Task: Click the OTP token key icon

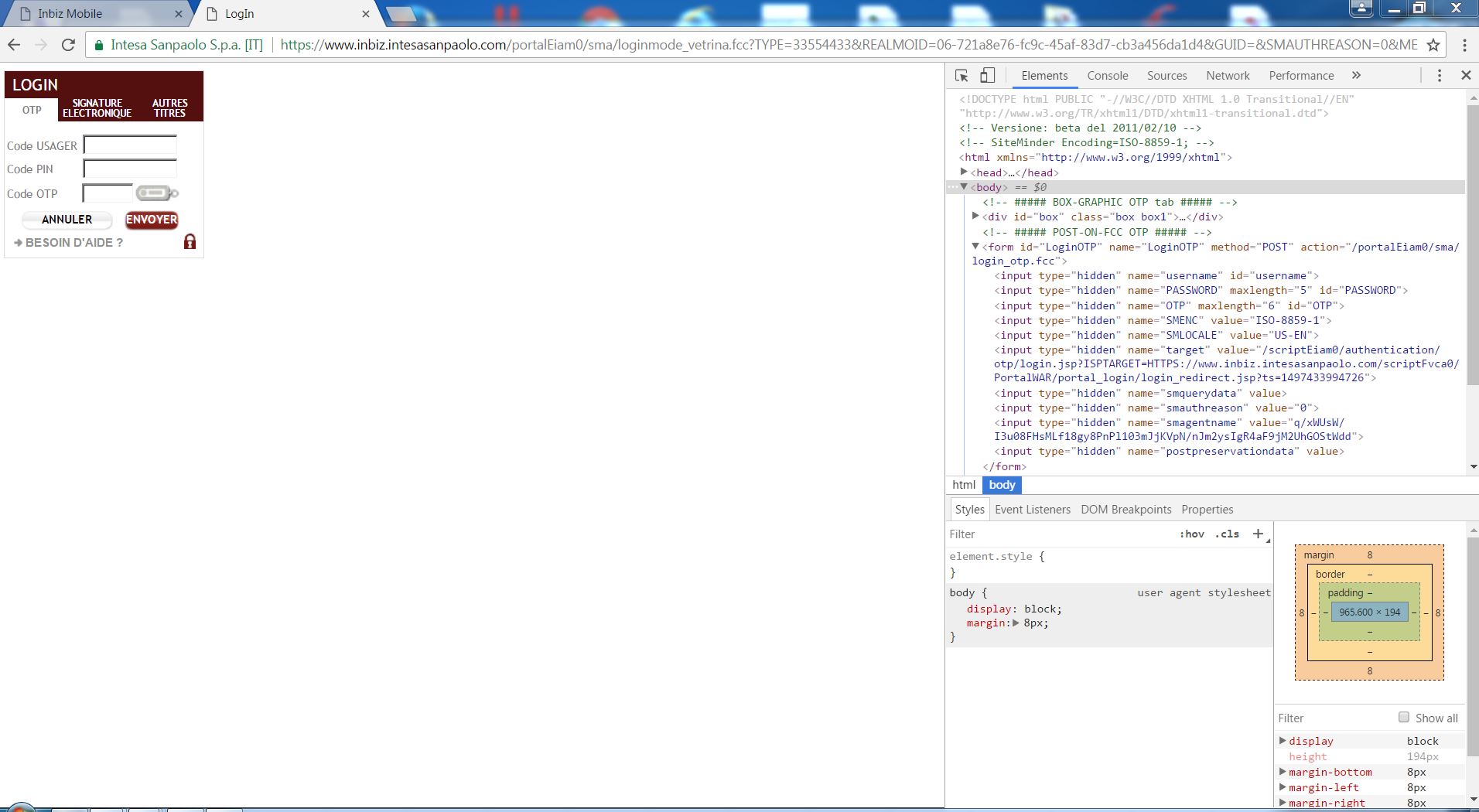Action: [157, 193]
